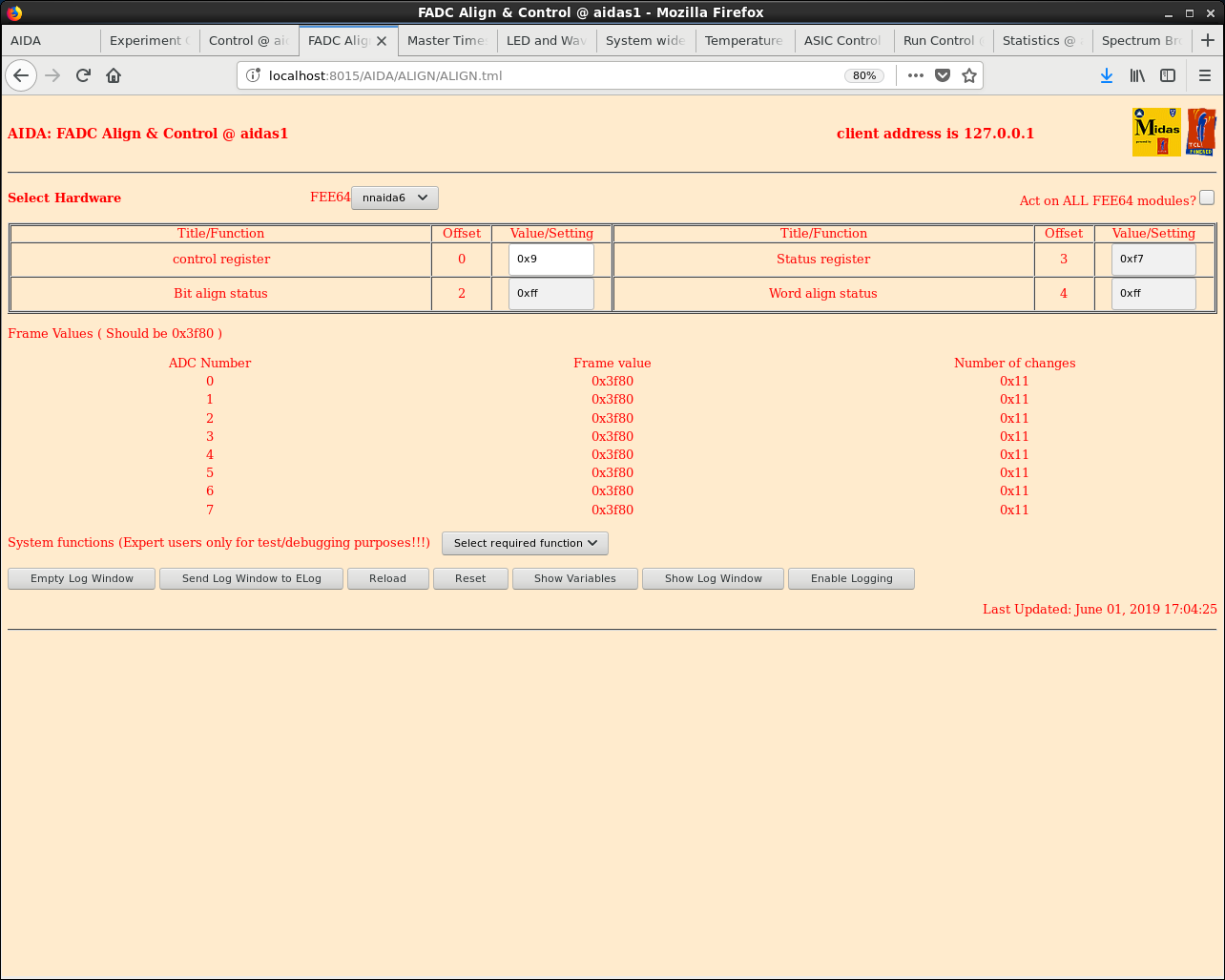This screenshot has width=1225, height=980.
Task: Go to the browser home page icon
Action: pyautogui.click(x=114, y=75)
